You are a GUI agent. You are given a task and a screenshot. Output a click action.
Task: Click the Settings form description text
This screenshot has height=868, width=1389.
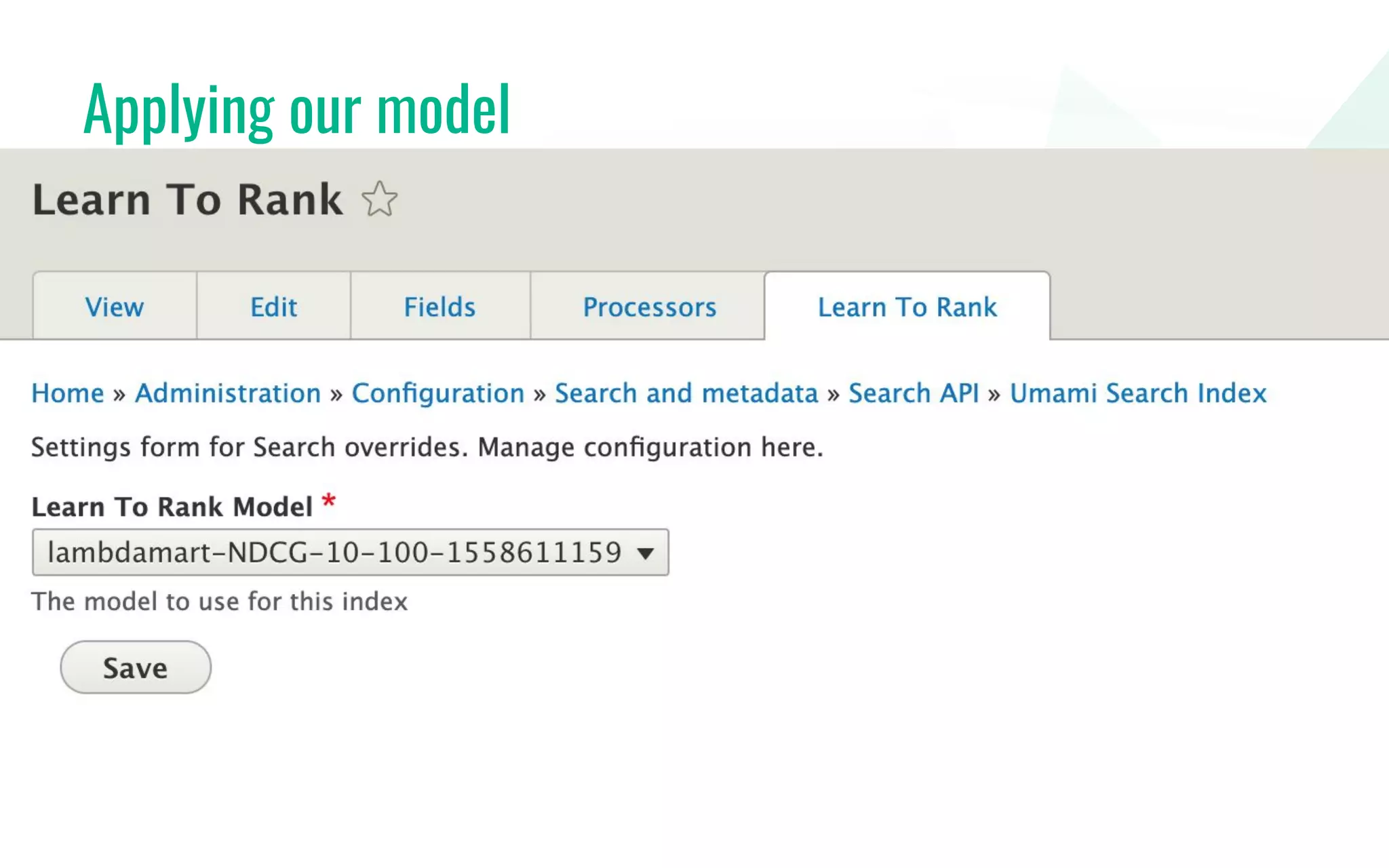pyautogui.click(x=427, y=448)
